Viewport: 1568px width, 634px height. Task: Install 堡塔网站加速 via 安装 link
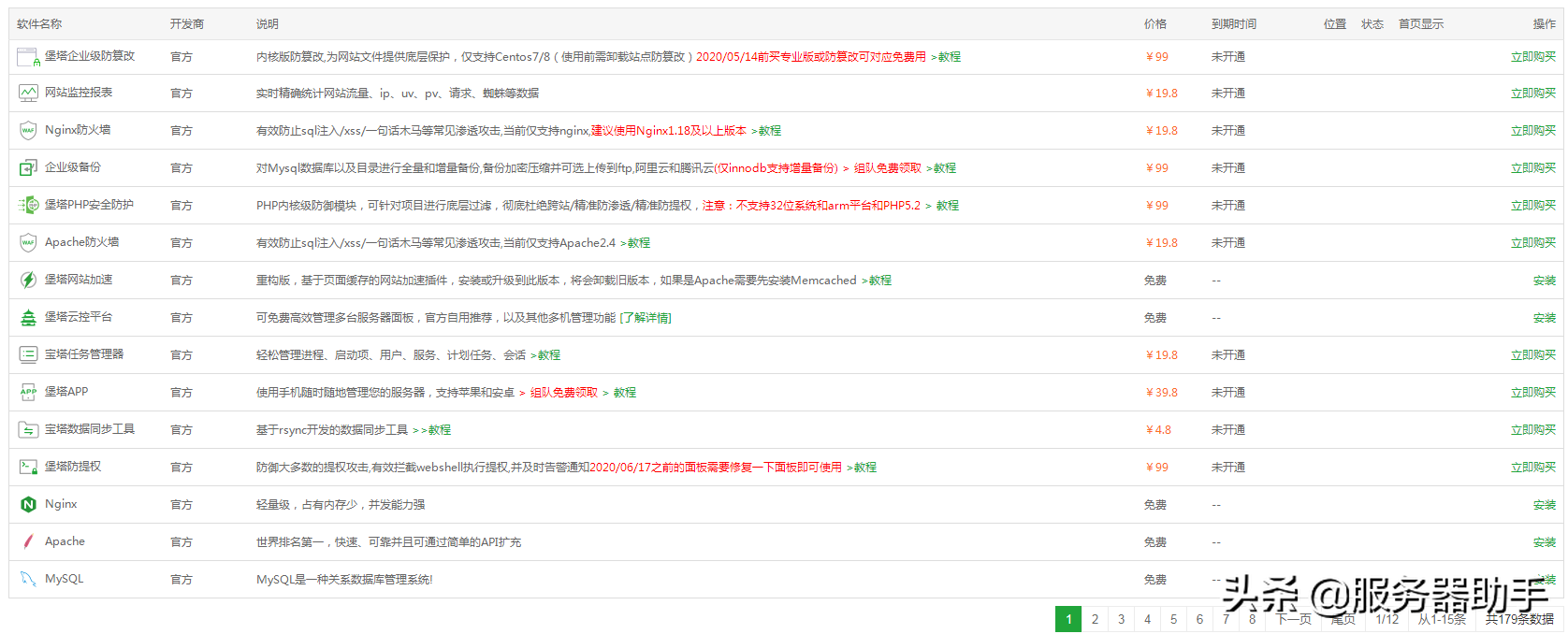1545,281
